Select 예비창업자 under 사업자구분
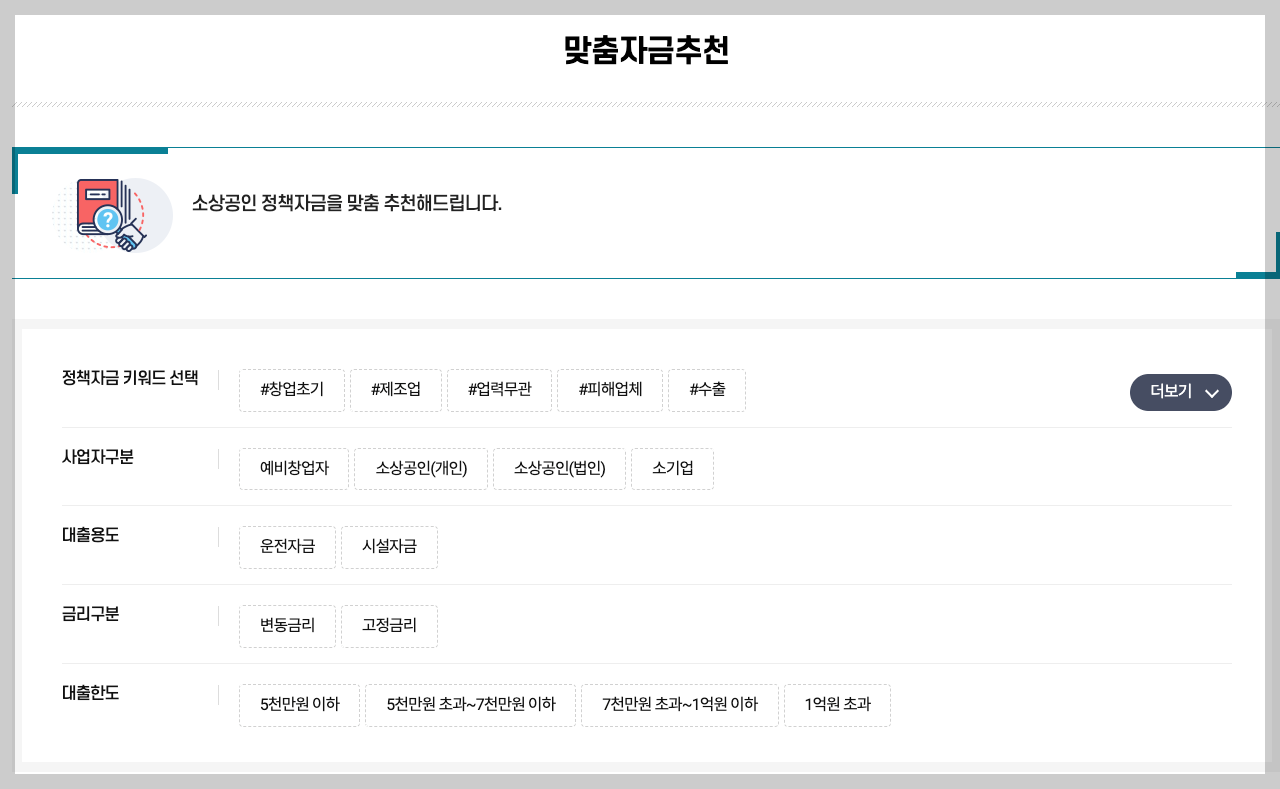The image size is (1280, 789). pos(293,469)
